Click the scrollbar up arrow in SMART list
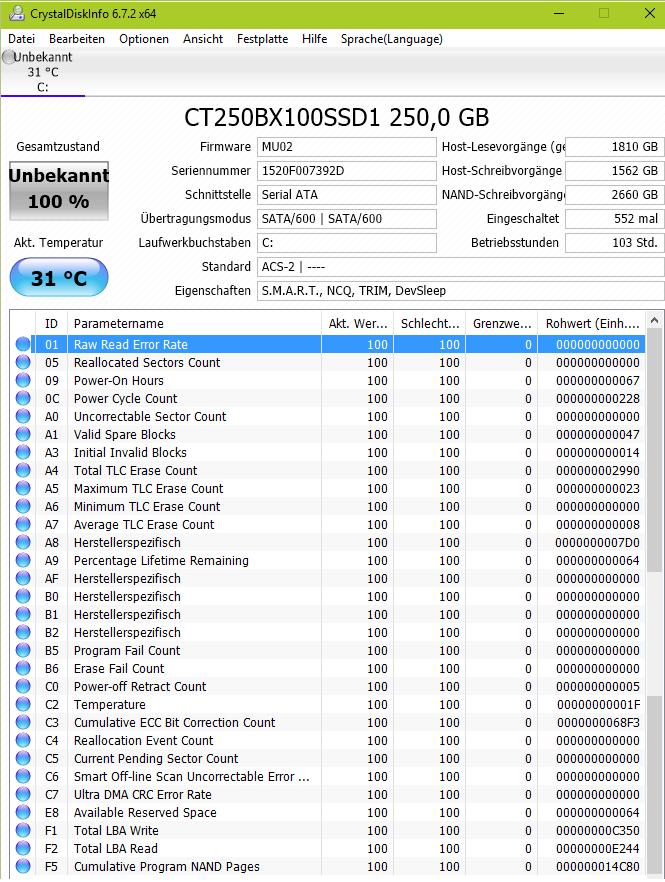This screenshot has width=665, height=882. point(654,320)
